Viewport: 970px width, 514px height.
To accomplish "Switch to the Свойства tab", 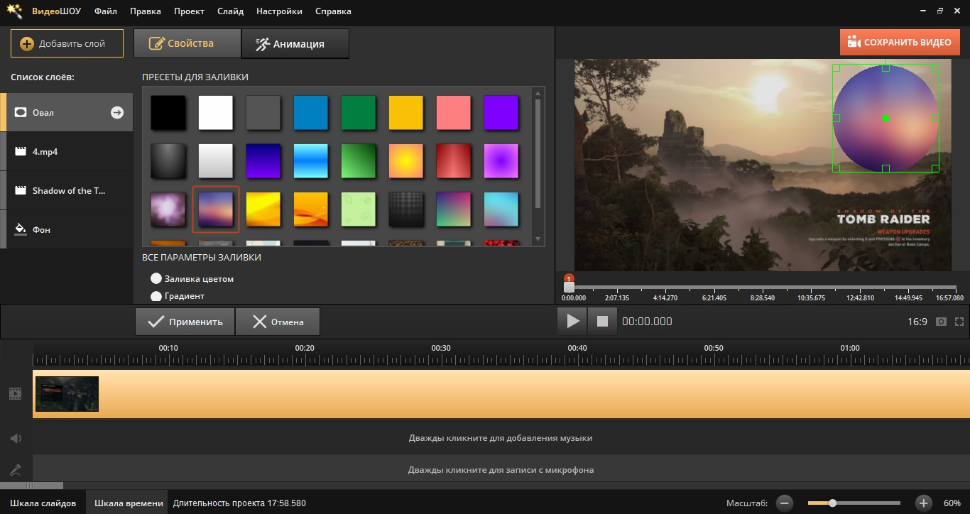I will (x=187, y=44).
